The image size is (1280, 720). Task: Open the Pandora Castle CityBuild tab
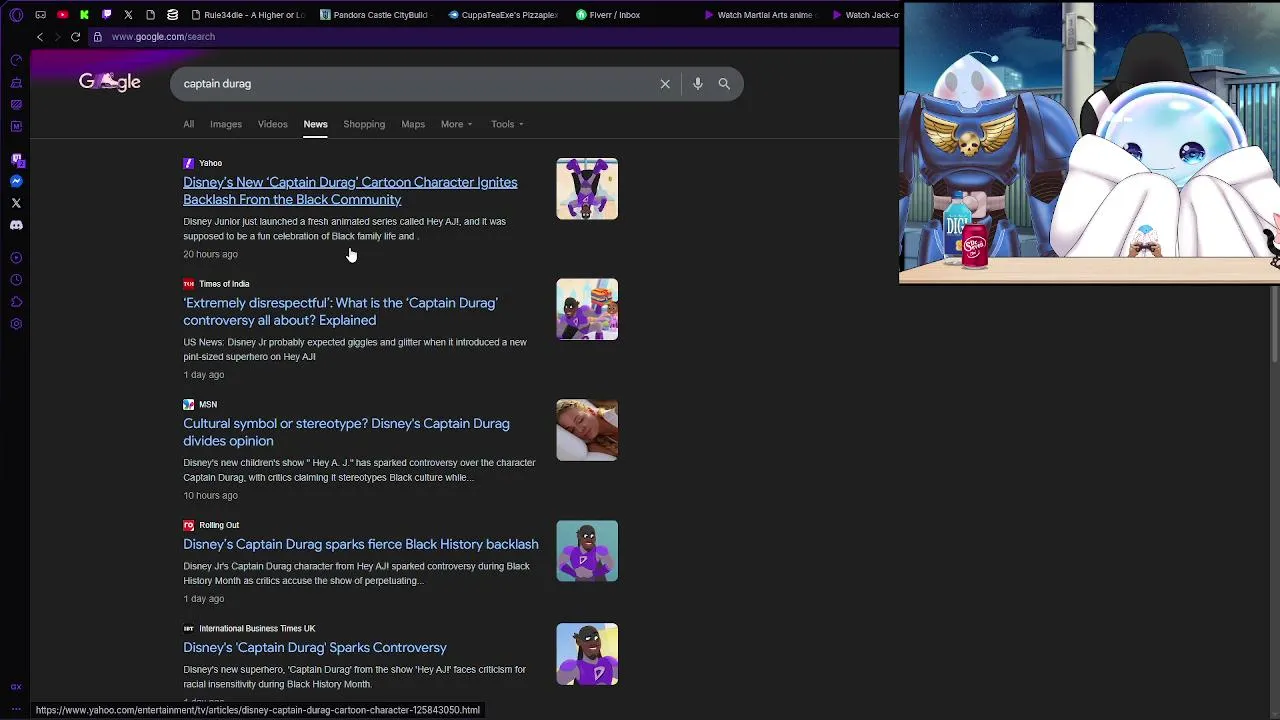pos(375,15)
